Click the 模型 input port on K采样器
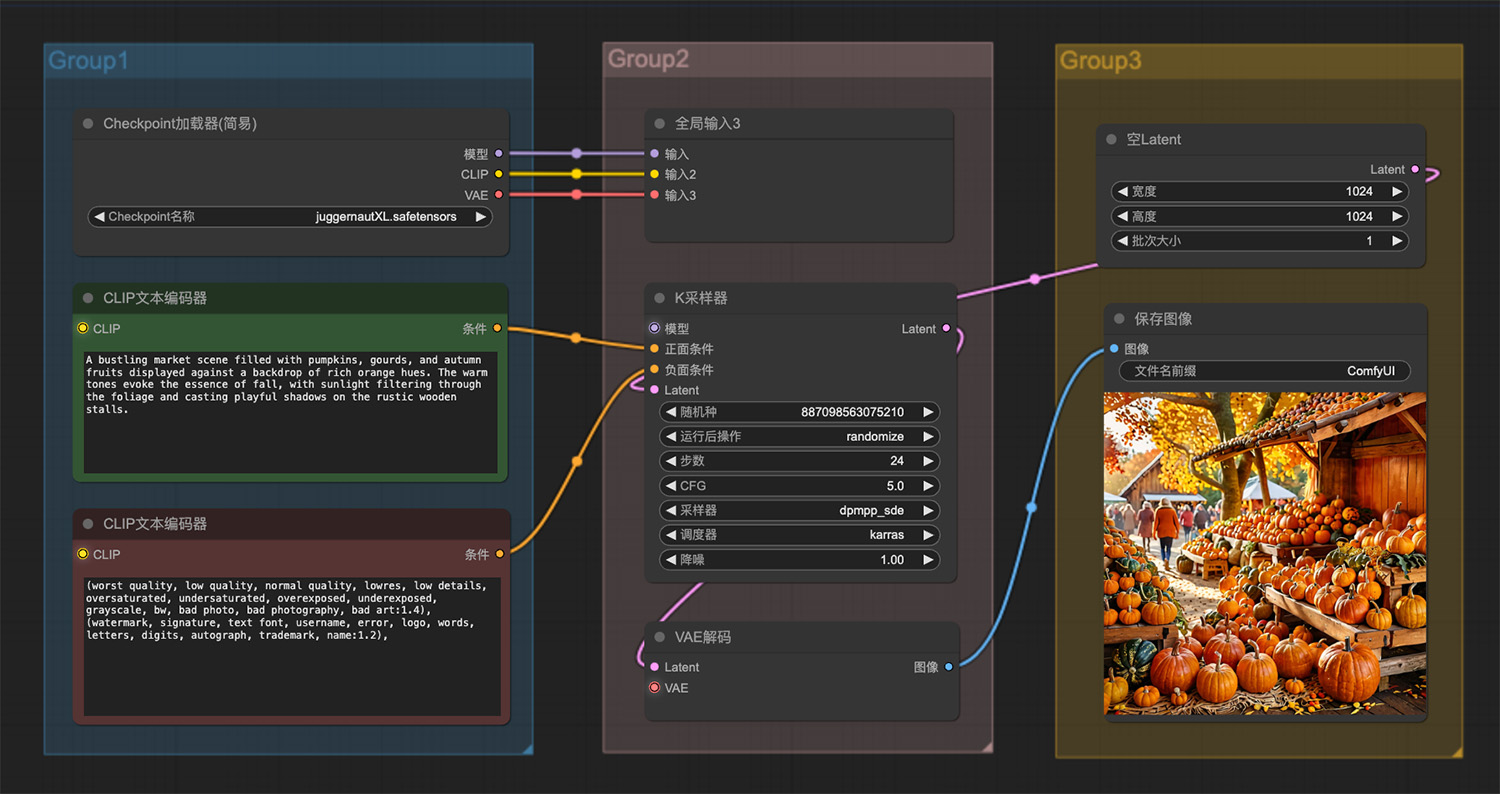Screen dimensions: 1500x794 pyautogui.click(x=655, y=328)
